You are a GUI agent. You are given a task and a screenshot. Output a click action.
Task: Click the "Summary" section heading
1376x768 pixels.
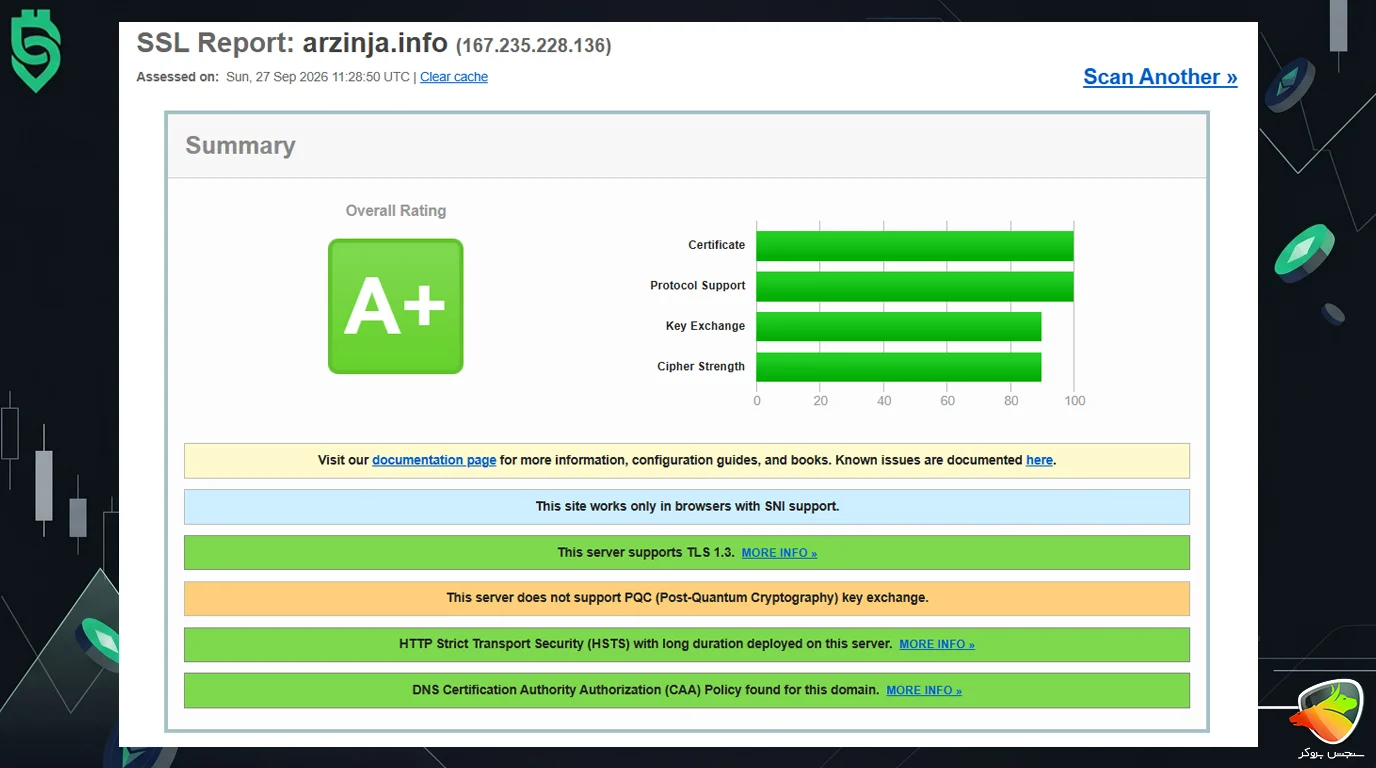pyautogui.click(x=240, y=145)
